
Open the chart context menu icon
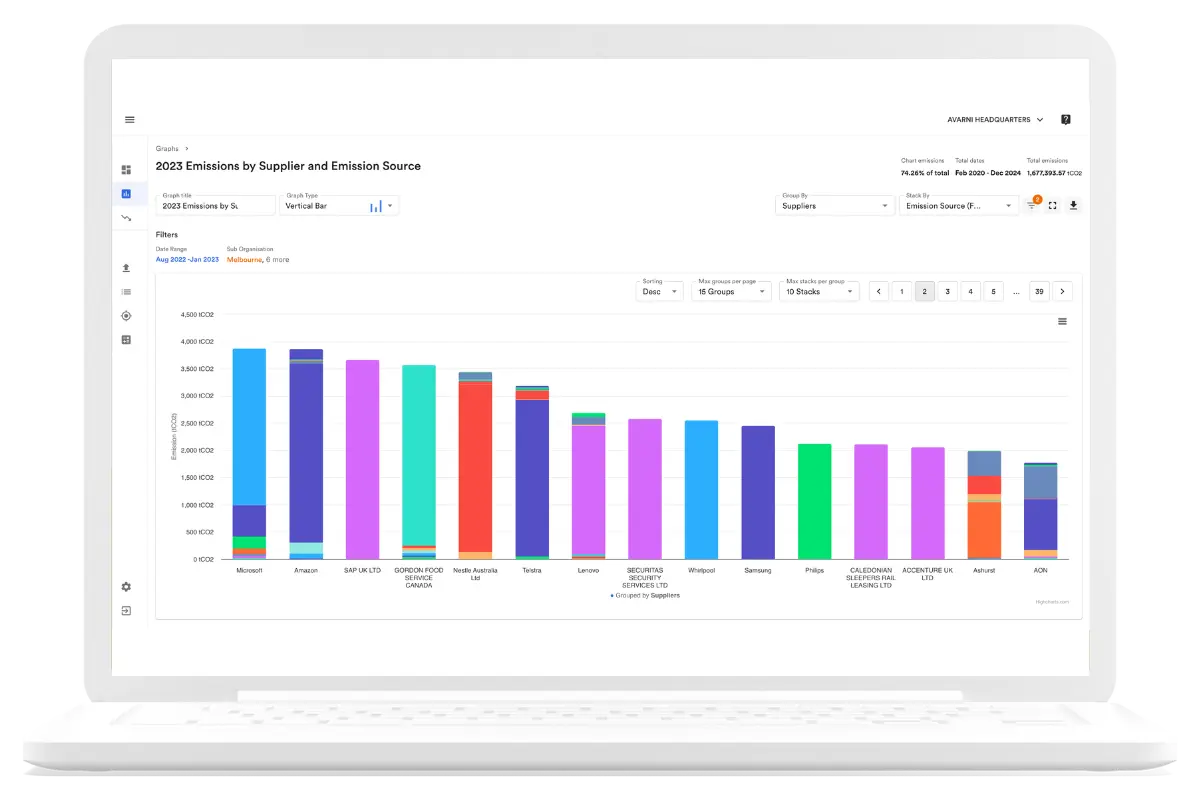click(x=1062, y=321)
